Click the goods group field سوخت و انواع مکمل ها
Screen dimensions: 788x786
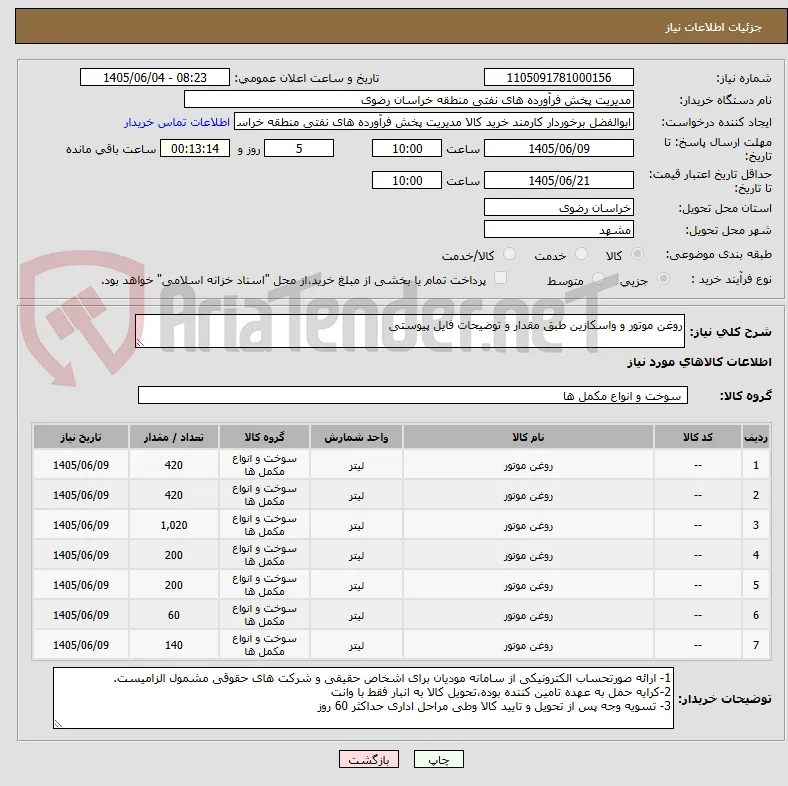click(413, 395)
